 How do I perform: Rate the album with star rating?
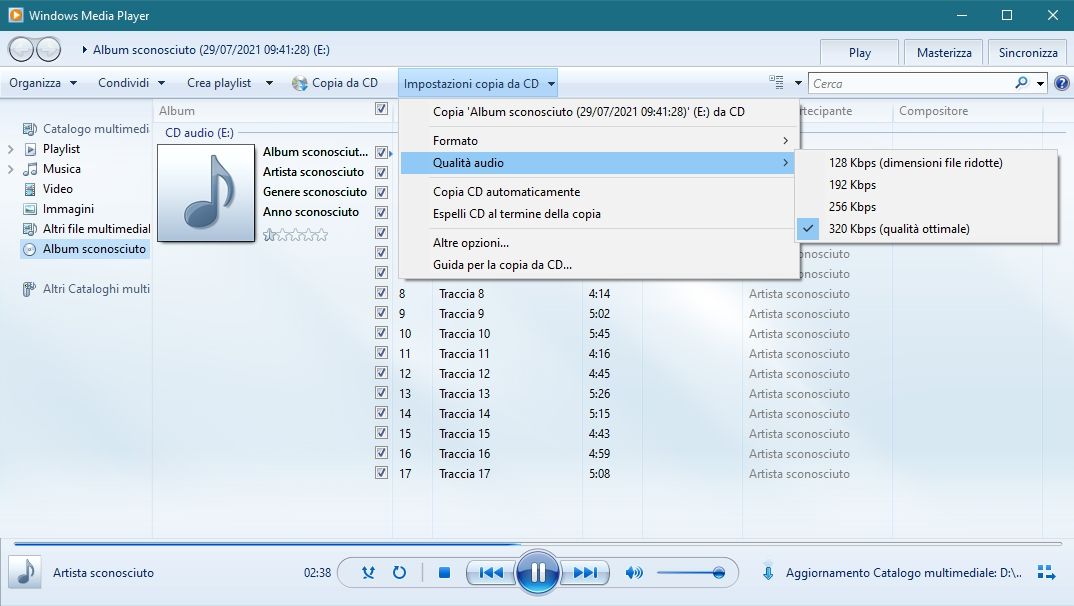point(295,235)
